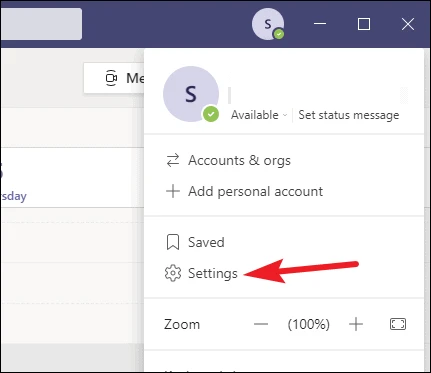
Task: Select Add personal account
Action: [244, 191]
